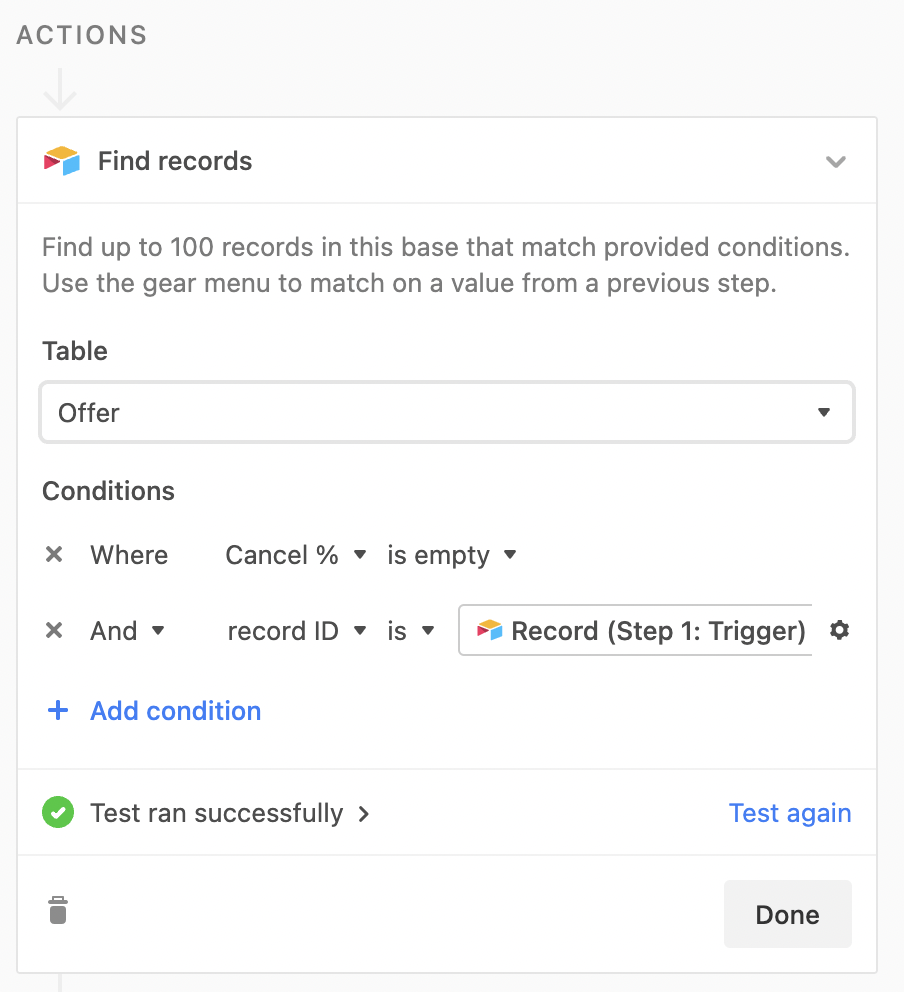Click Add condition link
Viewport: 904px width, 992px height.
[x=175, y=711]
